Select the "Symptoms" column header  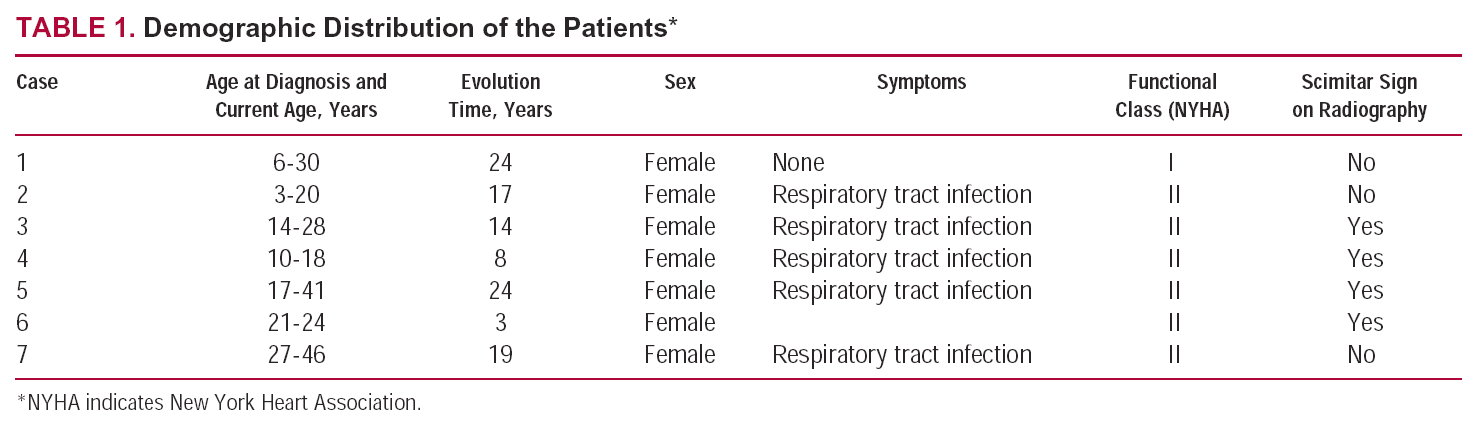921,83
